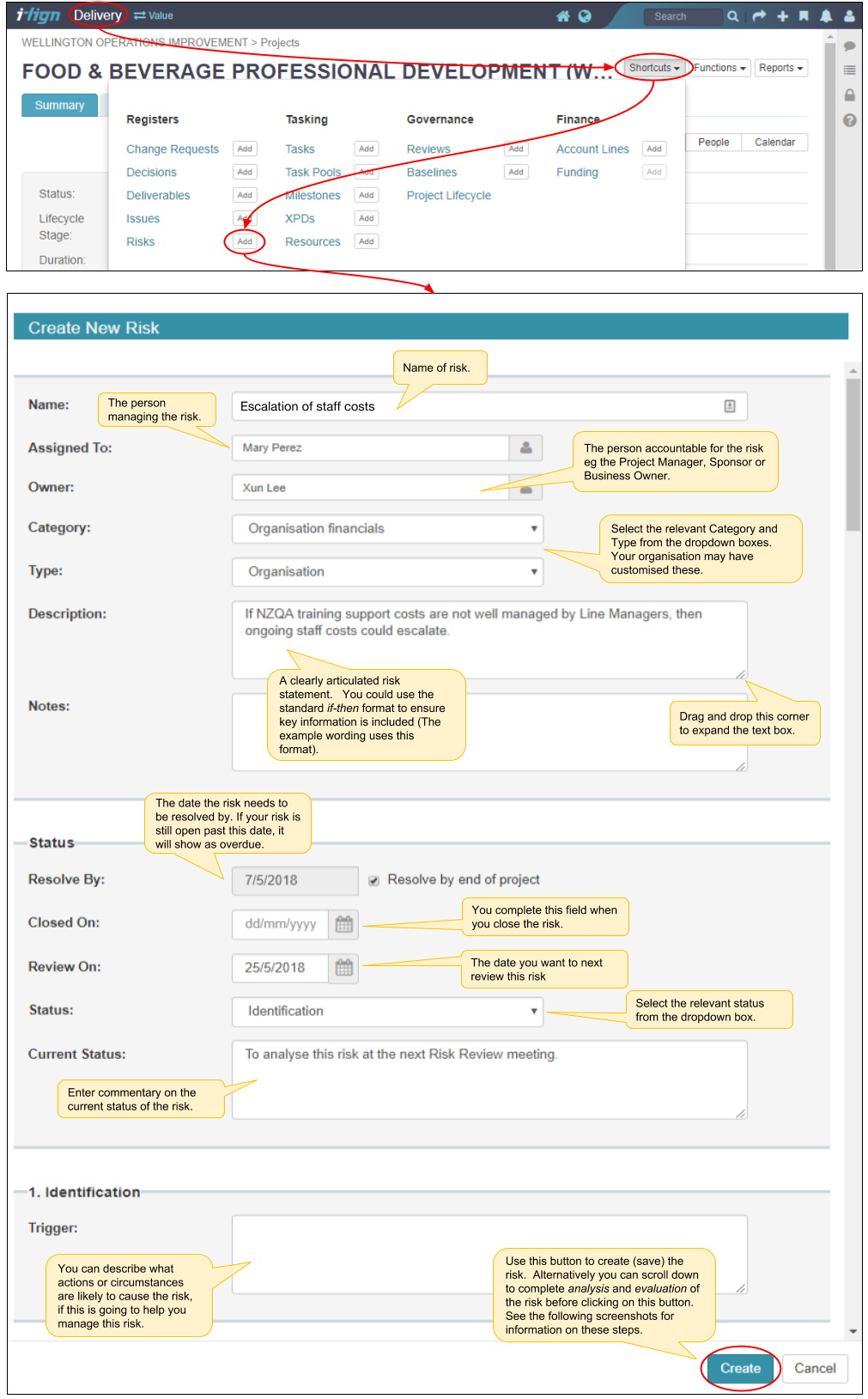Open the Risks register link

tap(140, 241)
